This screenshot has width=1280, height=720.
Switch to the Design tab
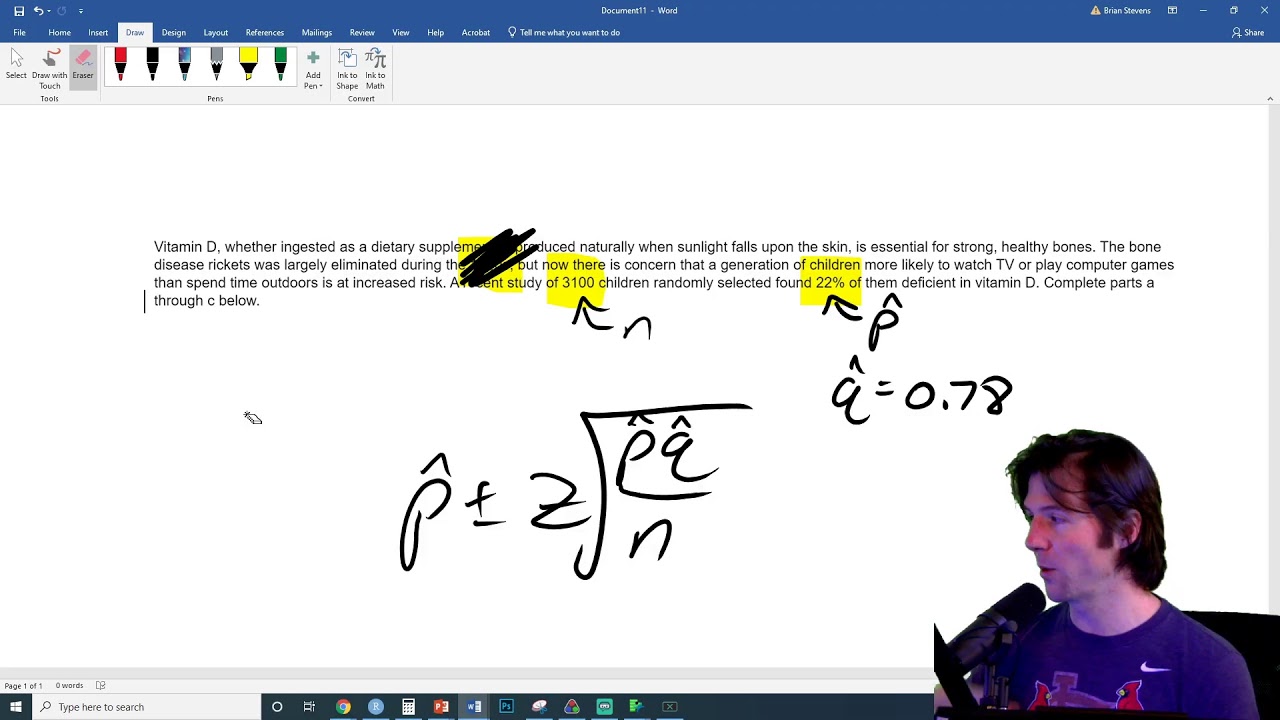(174, 33)
